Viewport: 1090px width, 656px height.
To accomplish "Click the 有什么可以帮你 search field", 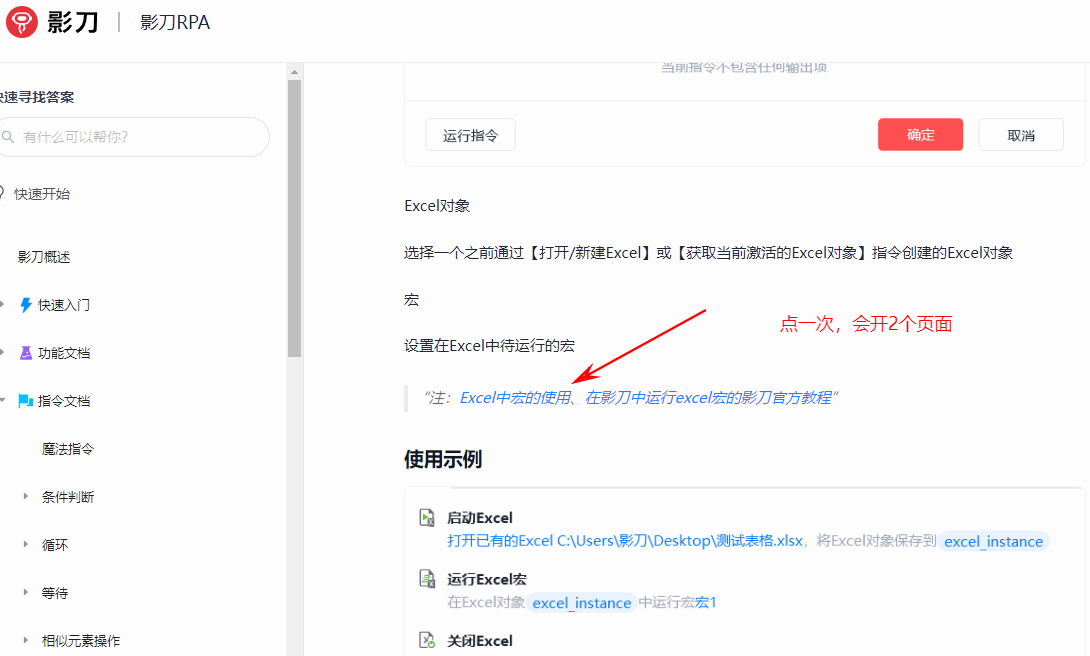I will tap(135, 137).
